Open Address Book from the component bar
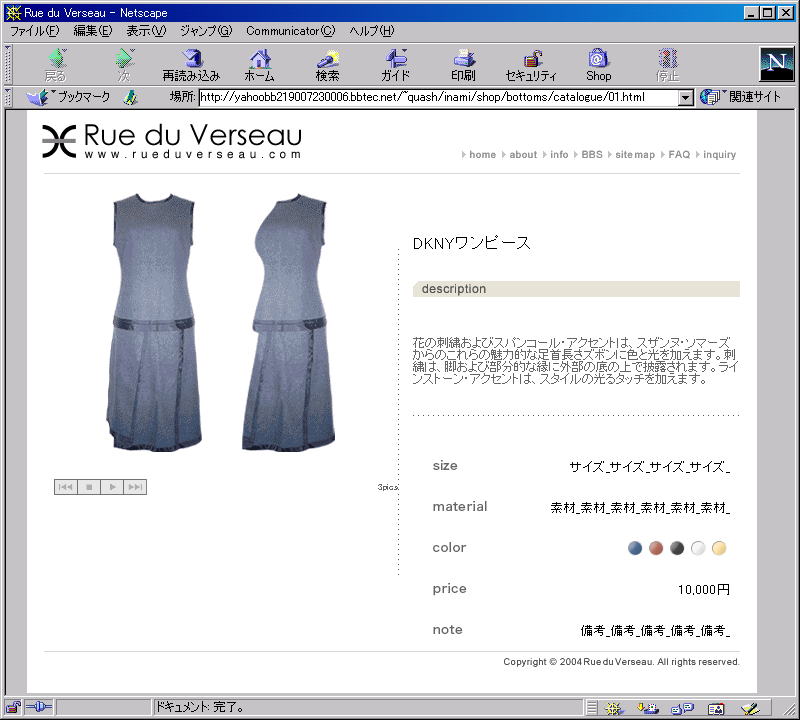Image resolution: width=800 pixels, height=720 pixels. [x=716, y=708]
